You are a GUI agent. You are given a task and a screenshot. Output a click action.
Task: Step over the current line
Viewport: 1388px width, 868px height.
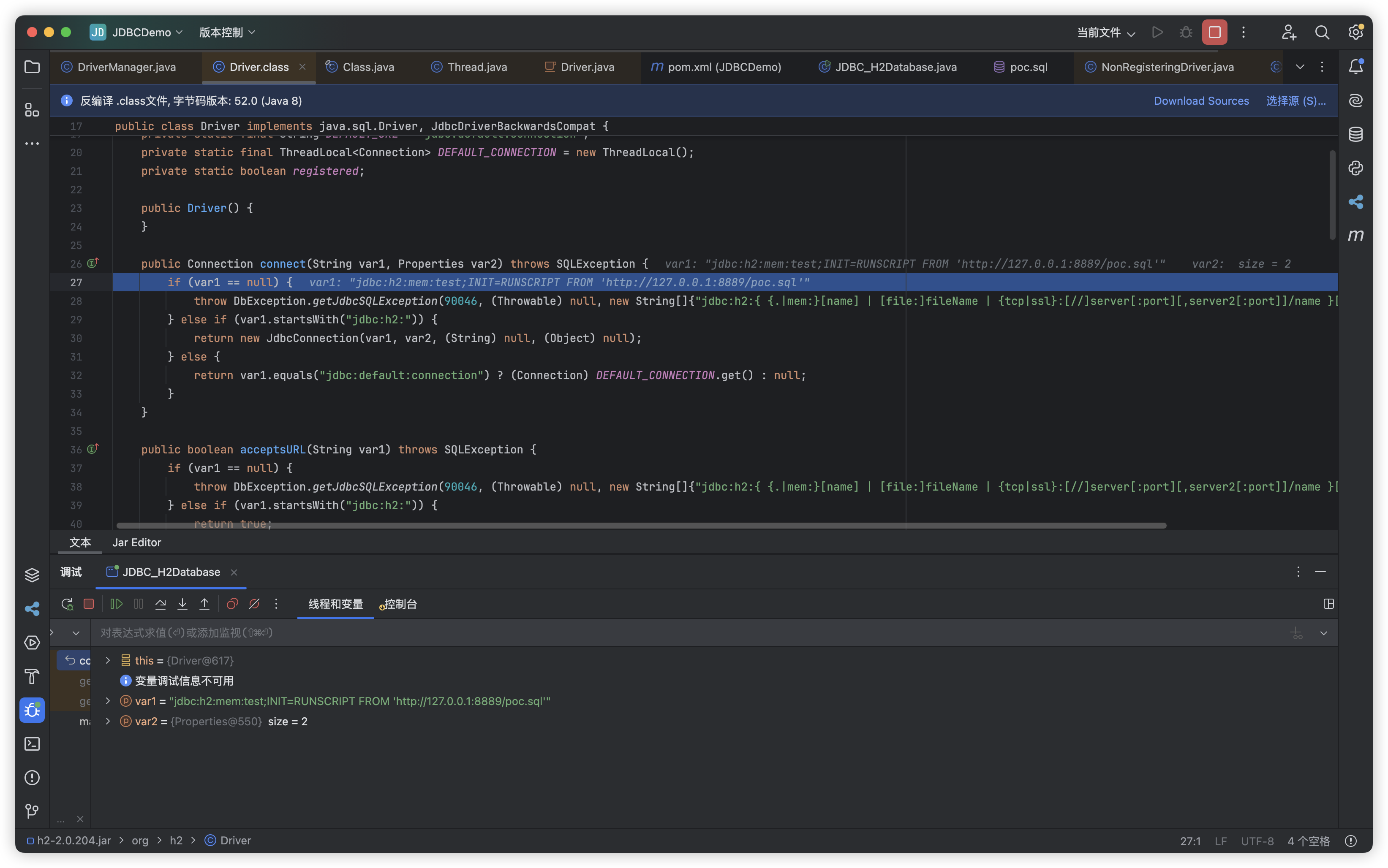[161, 604]
